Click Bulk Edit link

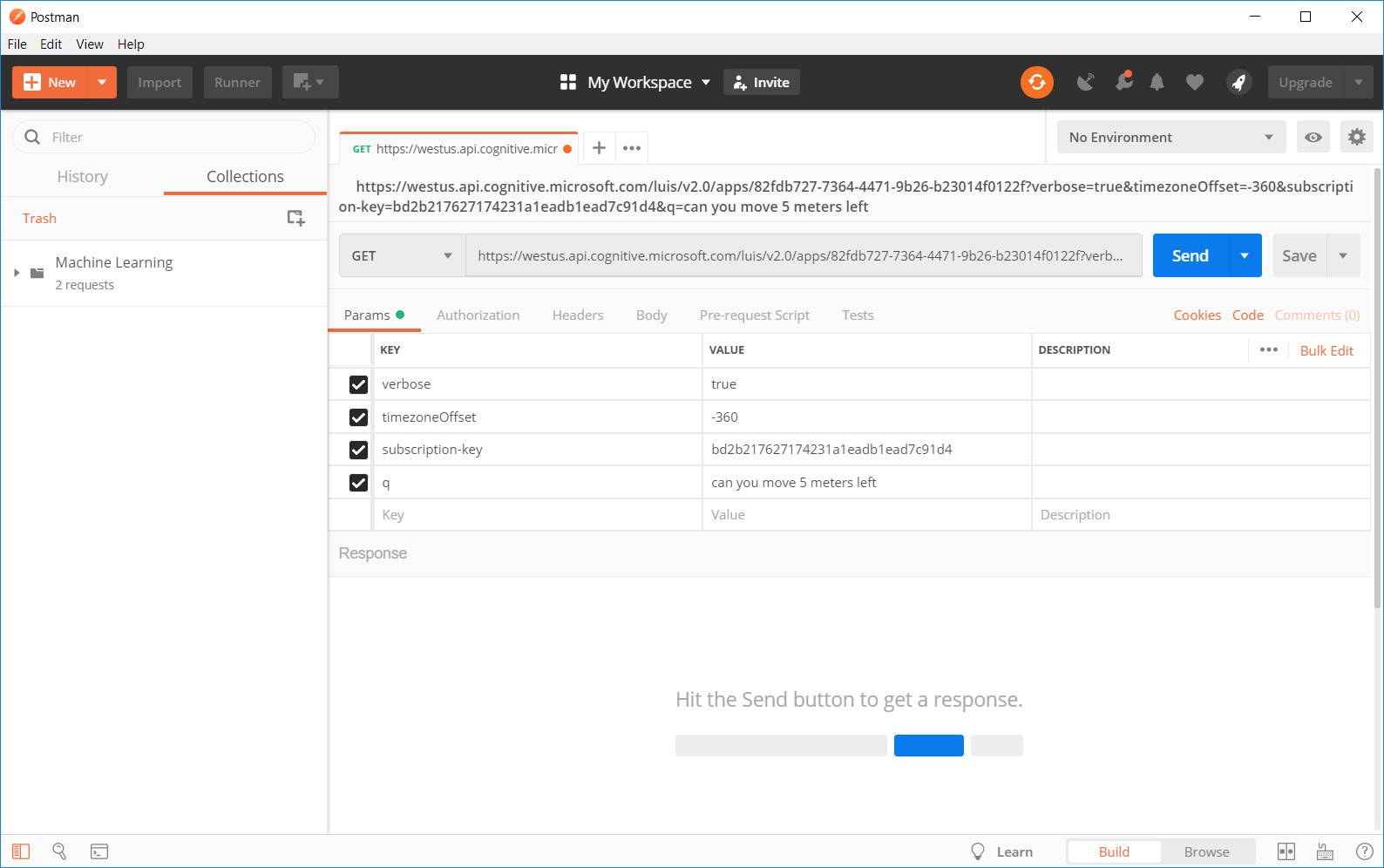tap(1326, 350)
